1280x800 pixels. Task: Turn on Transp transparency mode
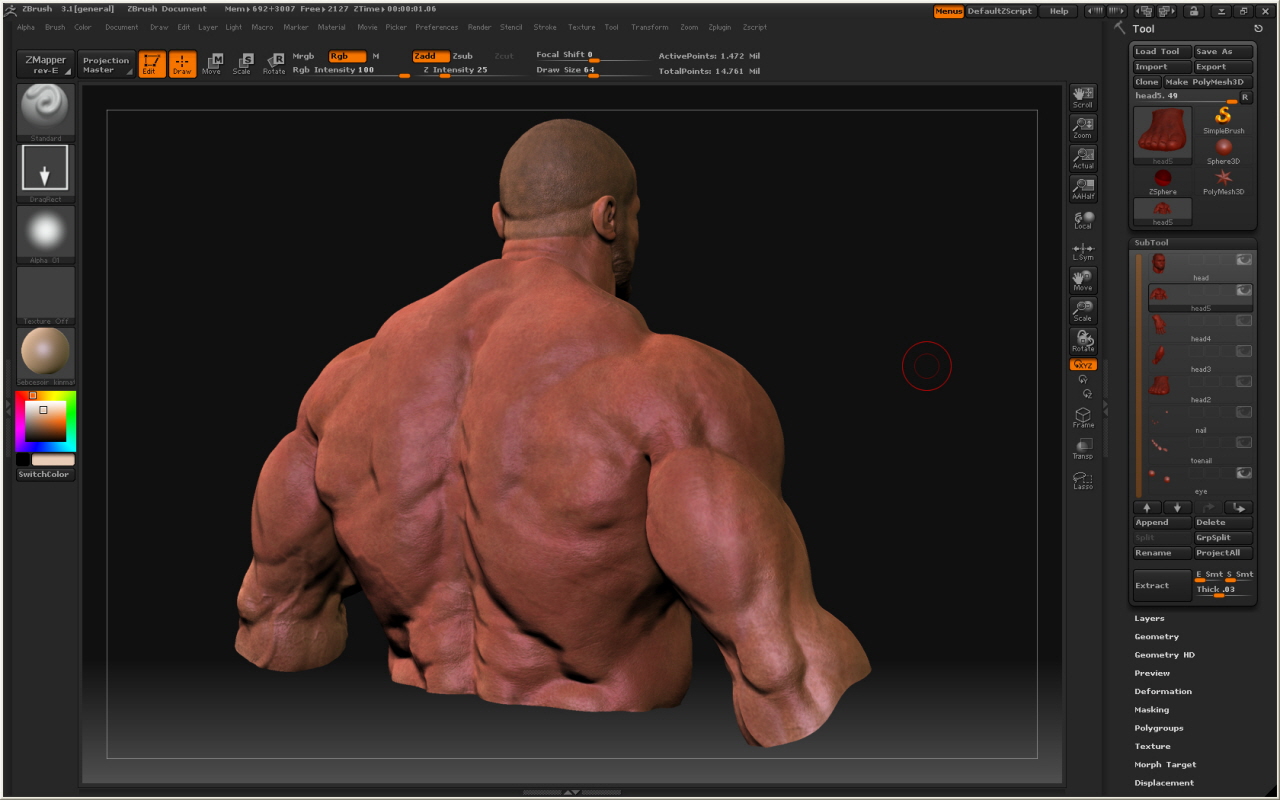(x=1083, y=449)
